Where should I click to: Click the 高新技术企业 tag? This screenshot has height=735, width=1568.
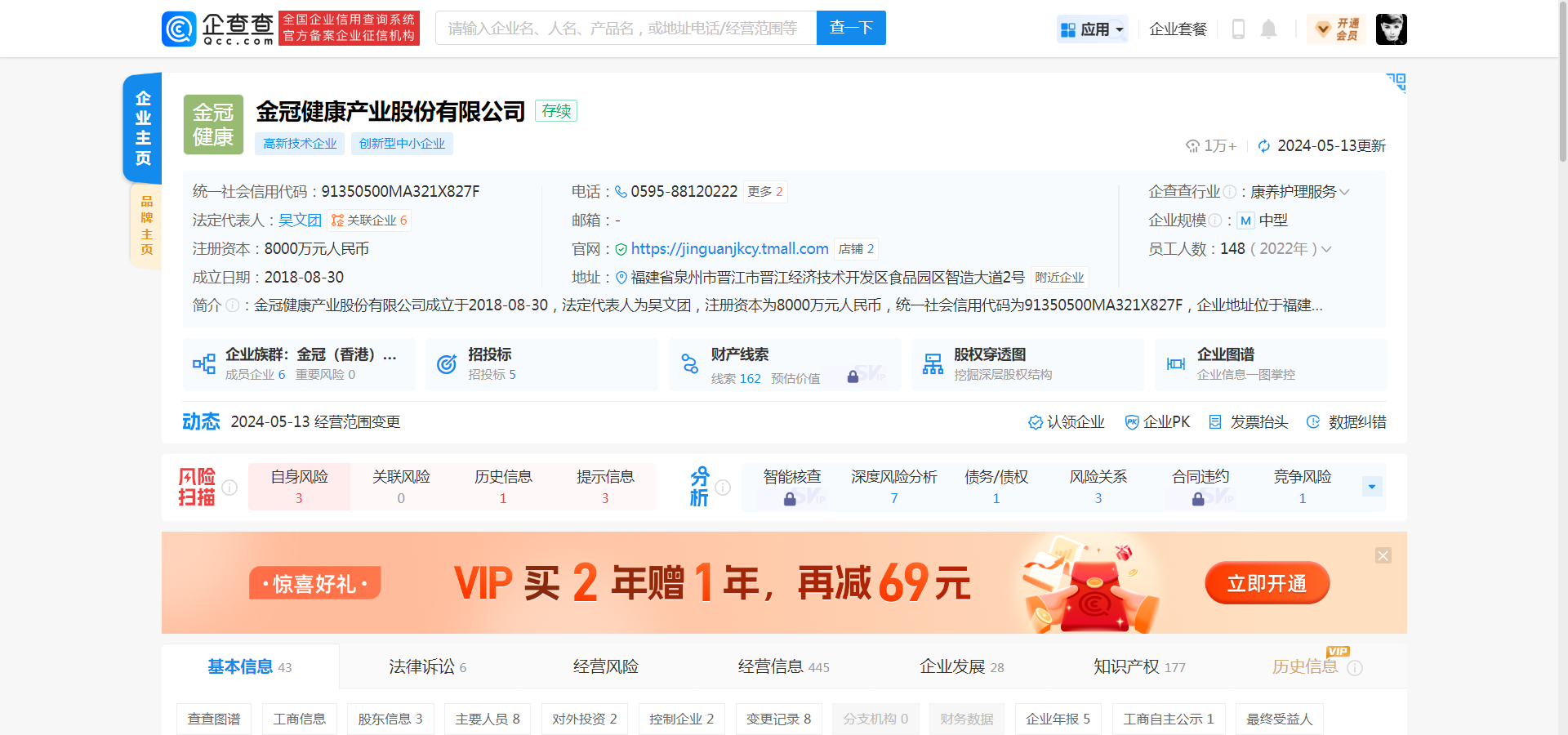[x=300, y=144]
